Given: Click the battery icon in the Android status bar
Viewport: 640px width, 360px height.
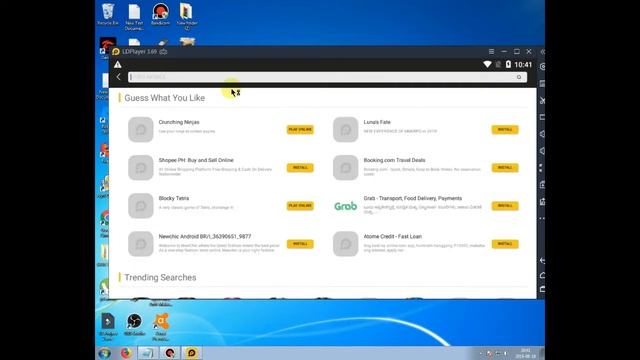Looking at the screenshot, I should [x=508, y=64].
